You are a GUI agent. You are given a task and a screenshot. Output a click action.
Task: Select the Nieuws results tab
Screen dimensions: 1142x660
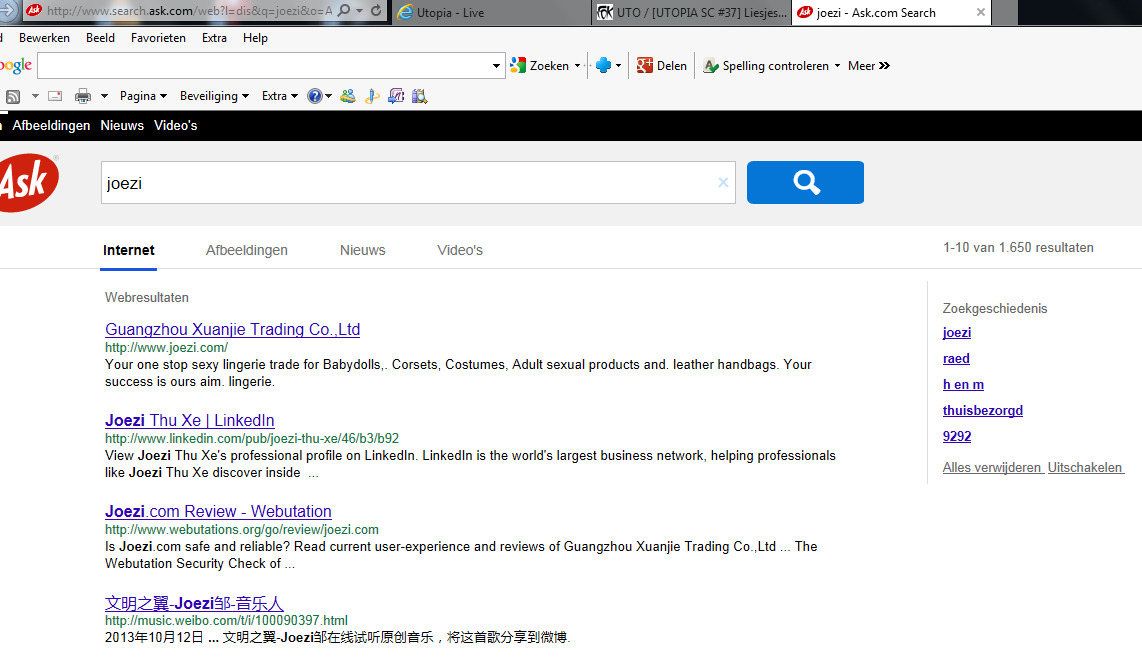point(363,251)
